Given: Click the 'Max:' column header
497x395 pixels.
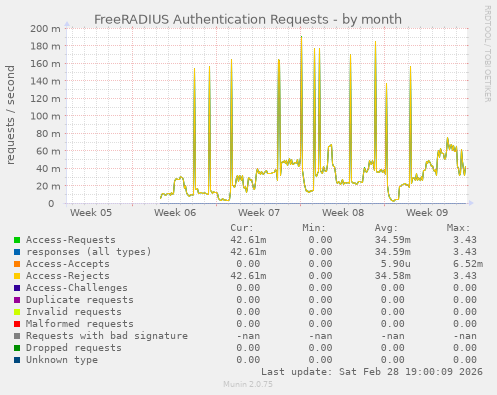Looking at the screenshot, I should point(458,228).
